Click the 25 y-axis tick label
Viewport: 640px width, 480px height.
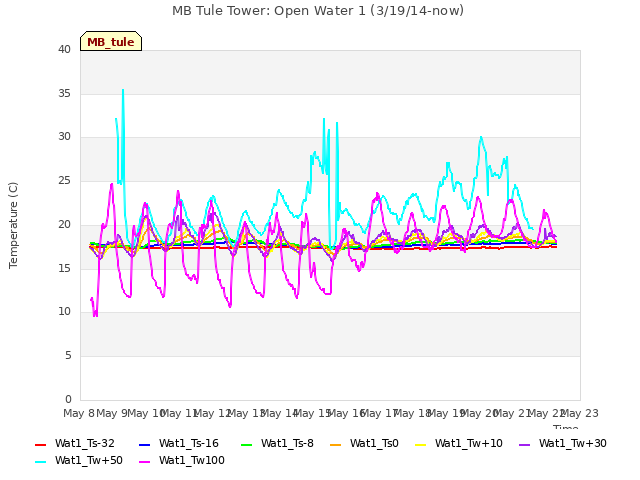[x=64, y=180]
